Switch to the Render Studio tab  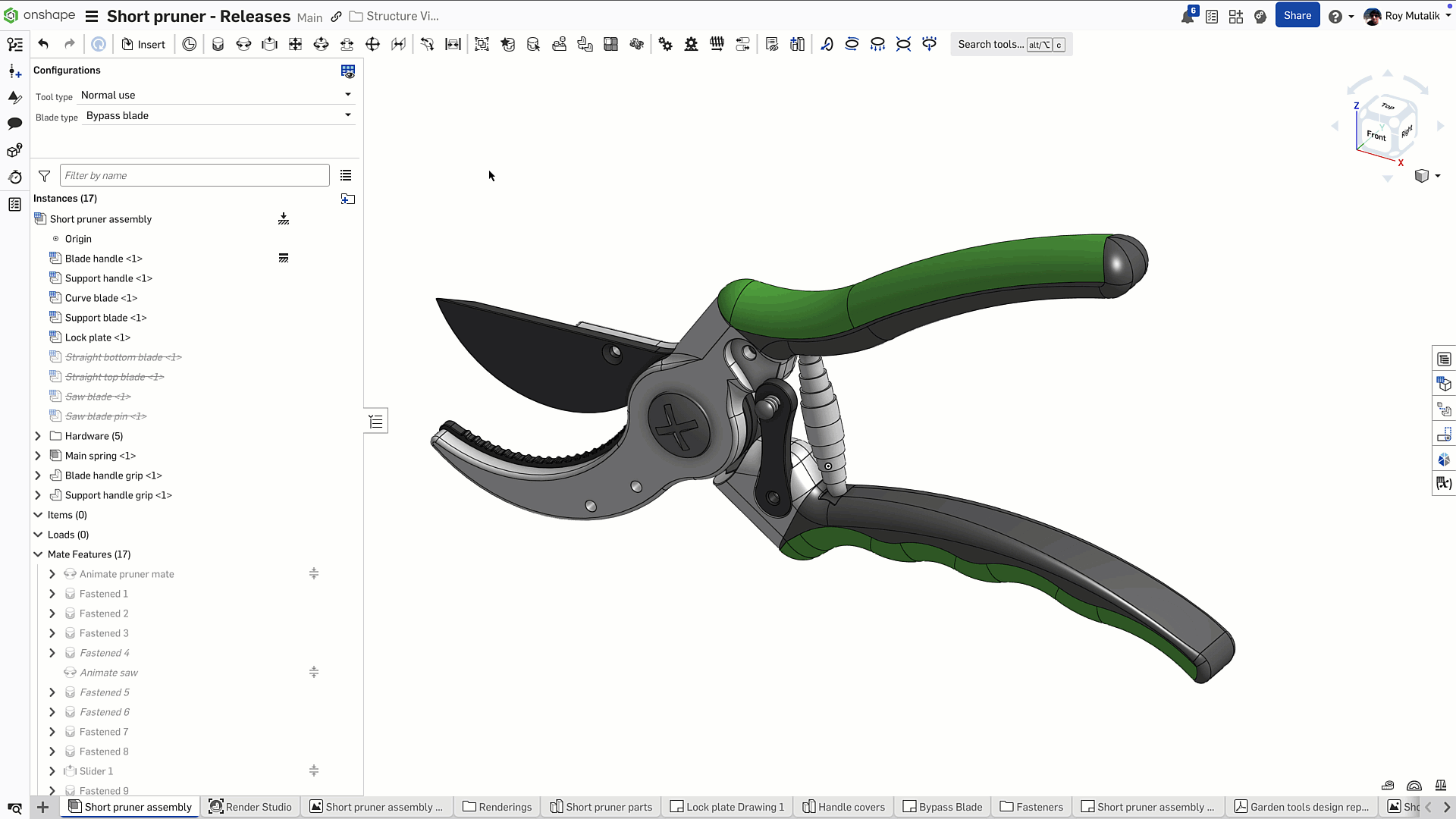(250, 807)
